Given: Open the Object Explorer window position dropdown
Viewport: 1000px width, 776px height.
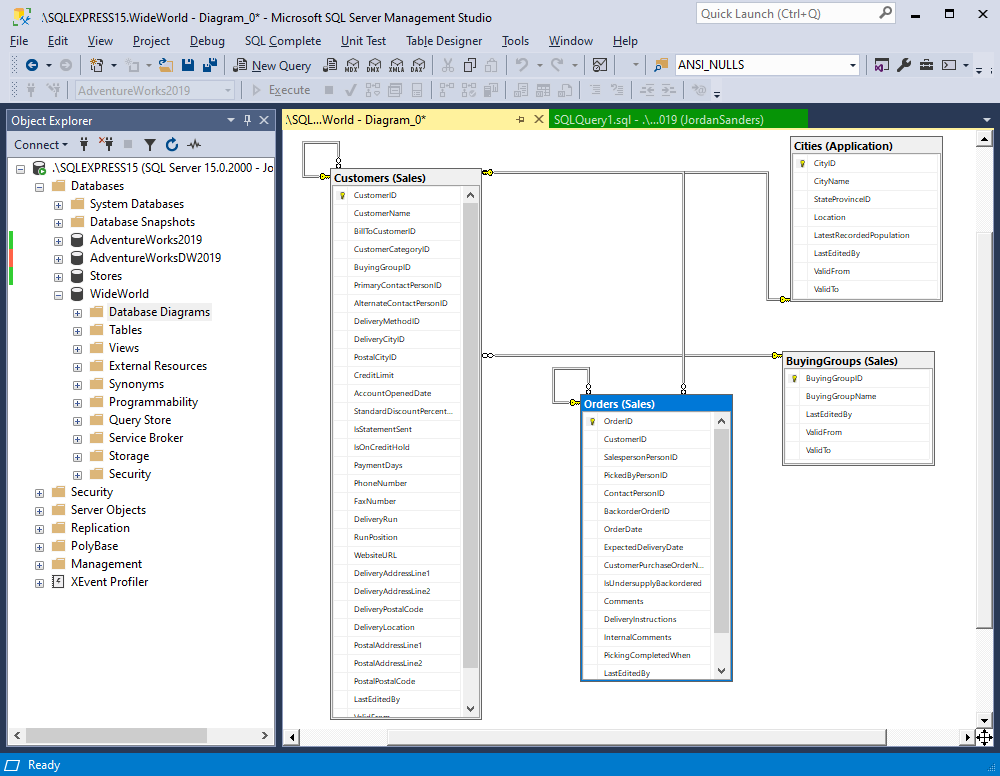Looking at the screenshot, I should click(x=231, y=120).
